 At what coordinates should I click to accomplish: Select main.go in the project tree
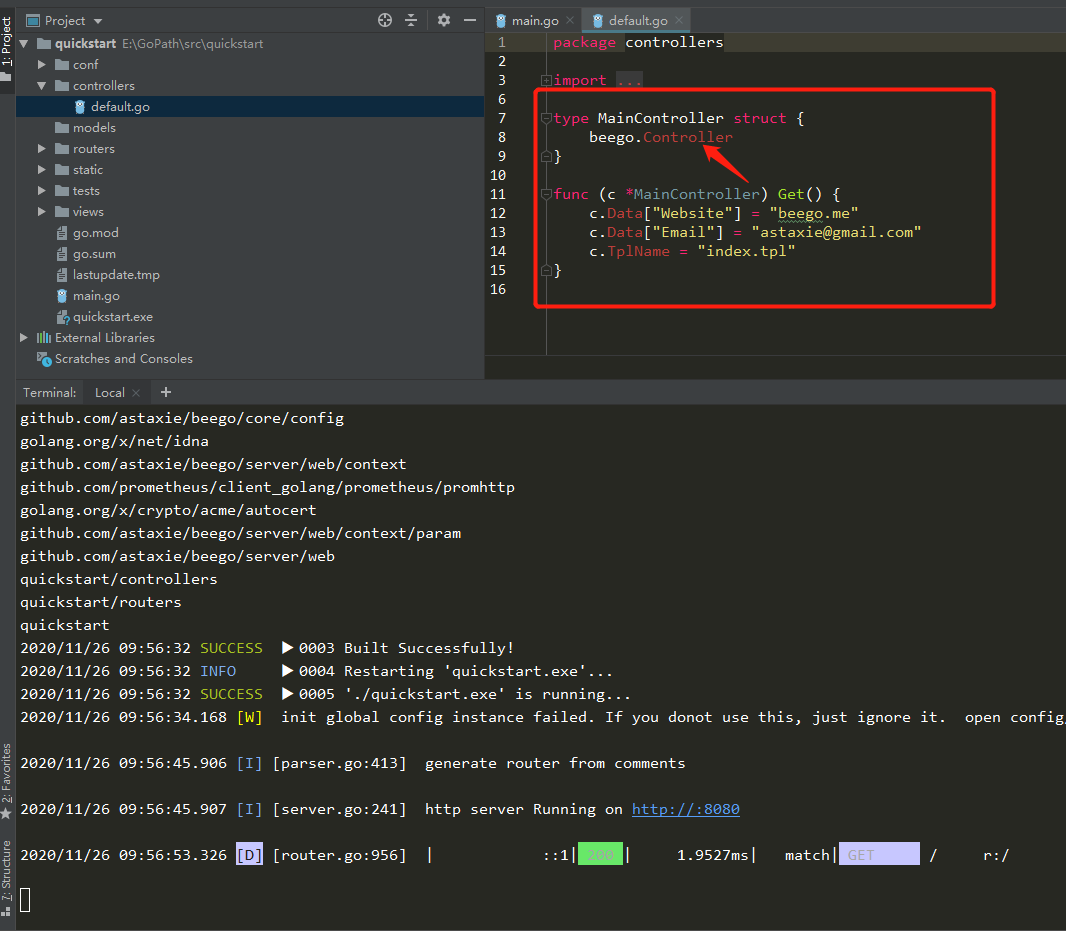click(x=96, y=297)
